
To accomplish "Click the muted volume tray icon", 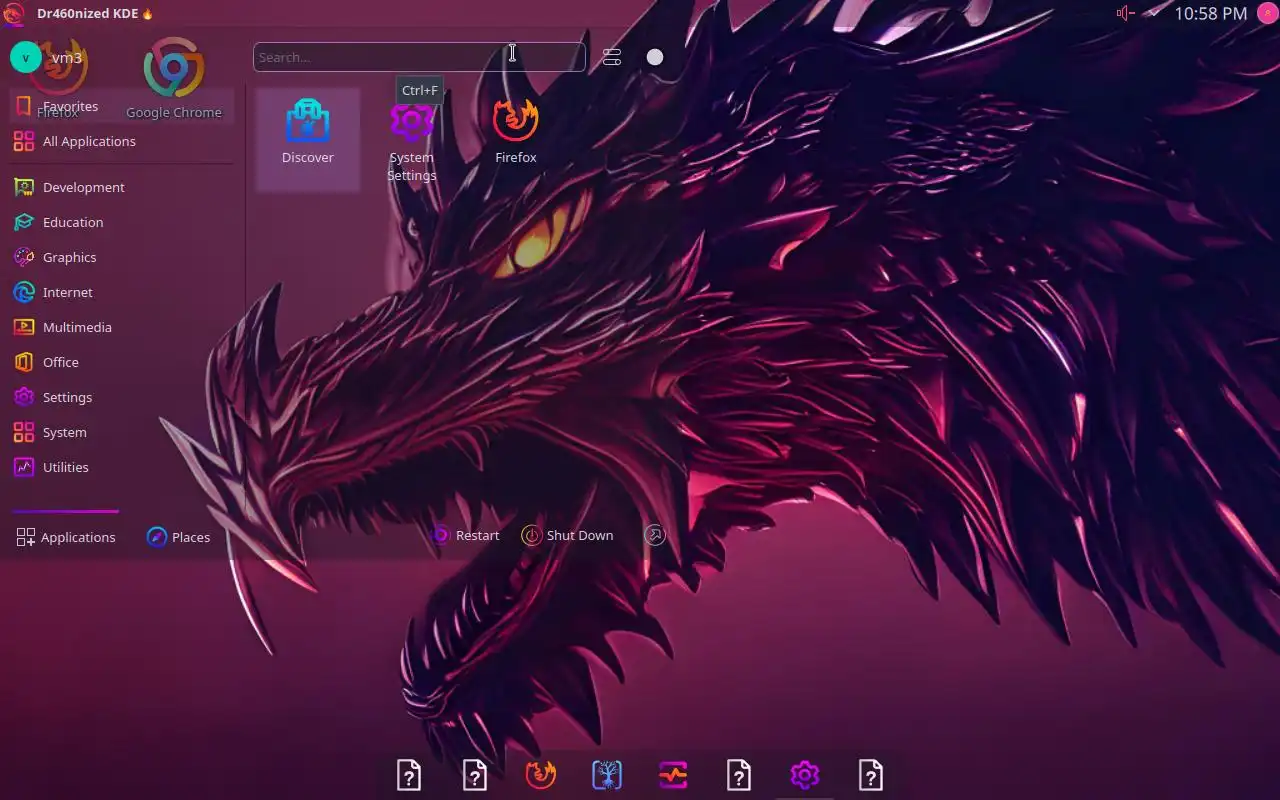I will coord(1126,13).
